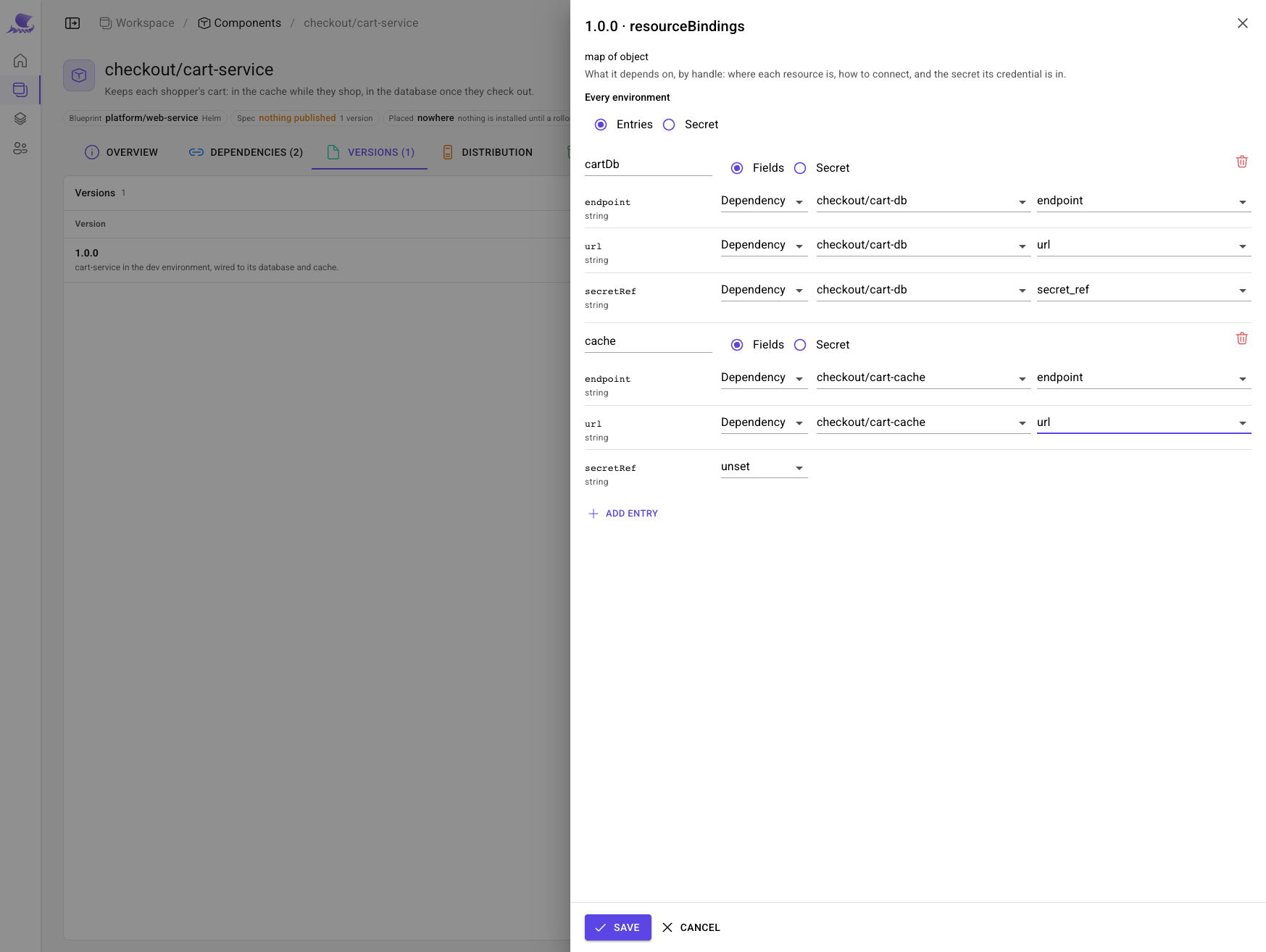Screen dimensions: 1266x952
Task: Open the cache url output dropdown
Action: pos(1144,423)
